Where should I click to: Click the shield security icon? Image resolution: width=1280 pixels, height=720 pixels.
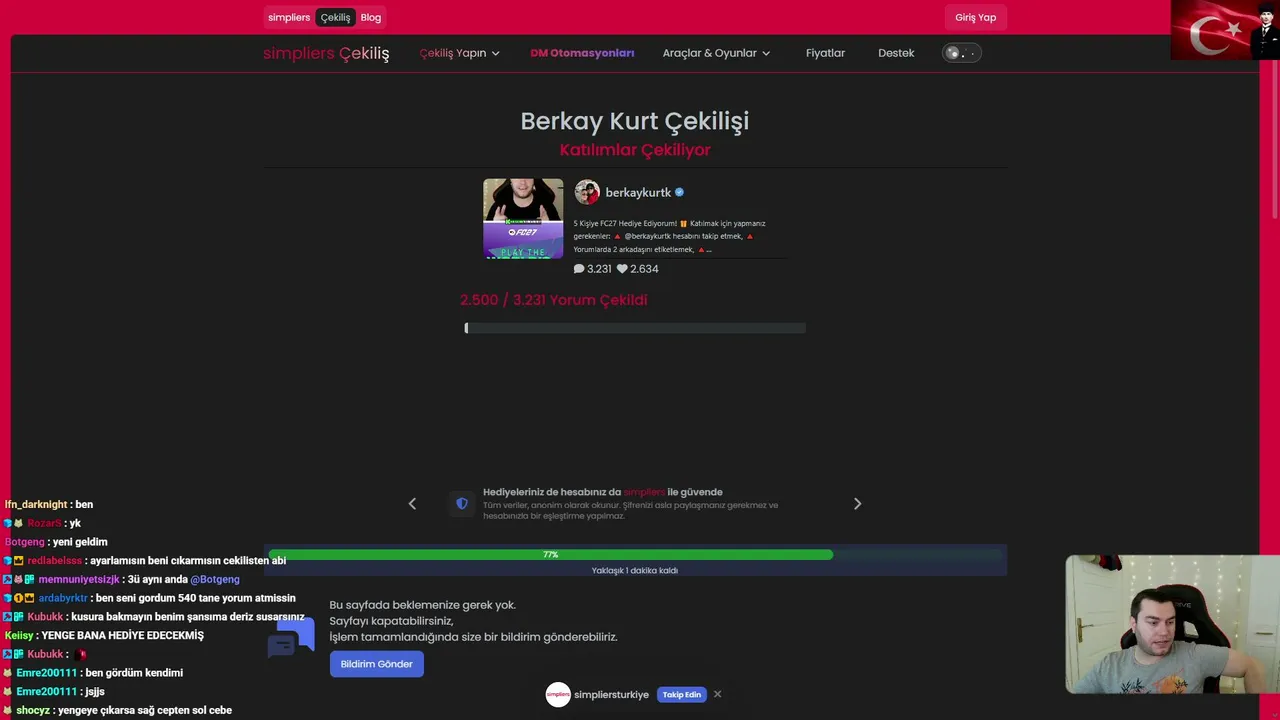(x=462, y=504)
